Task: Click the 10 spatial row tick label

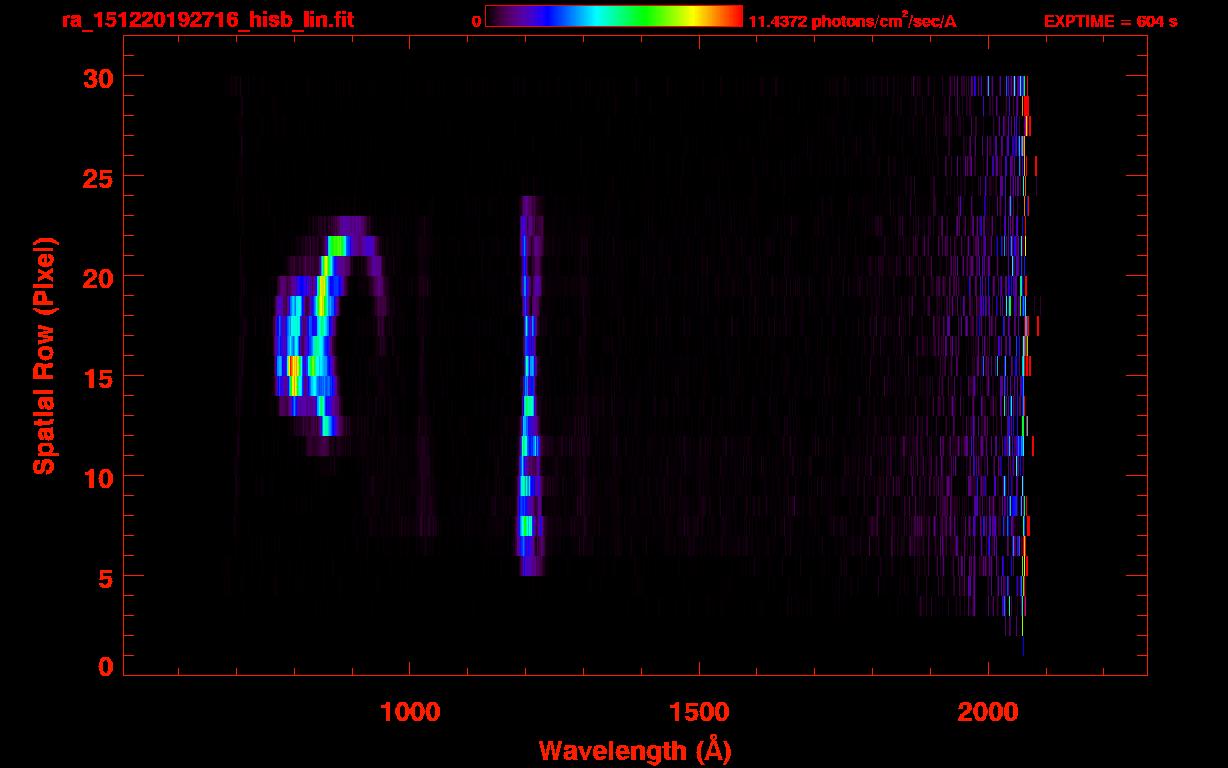Action: tap(99, 477)
